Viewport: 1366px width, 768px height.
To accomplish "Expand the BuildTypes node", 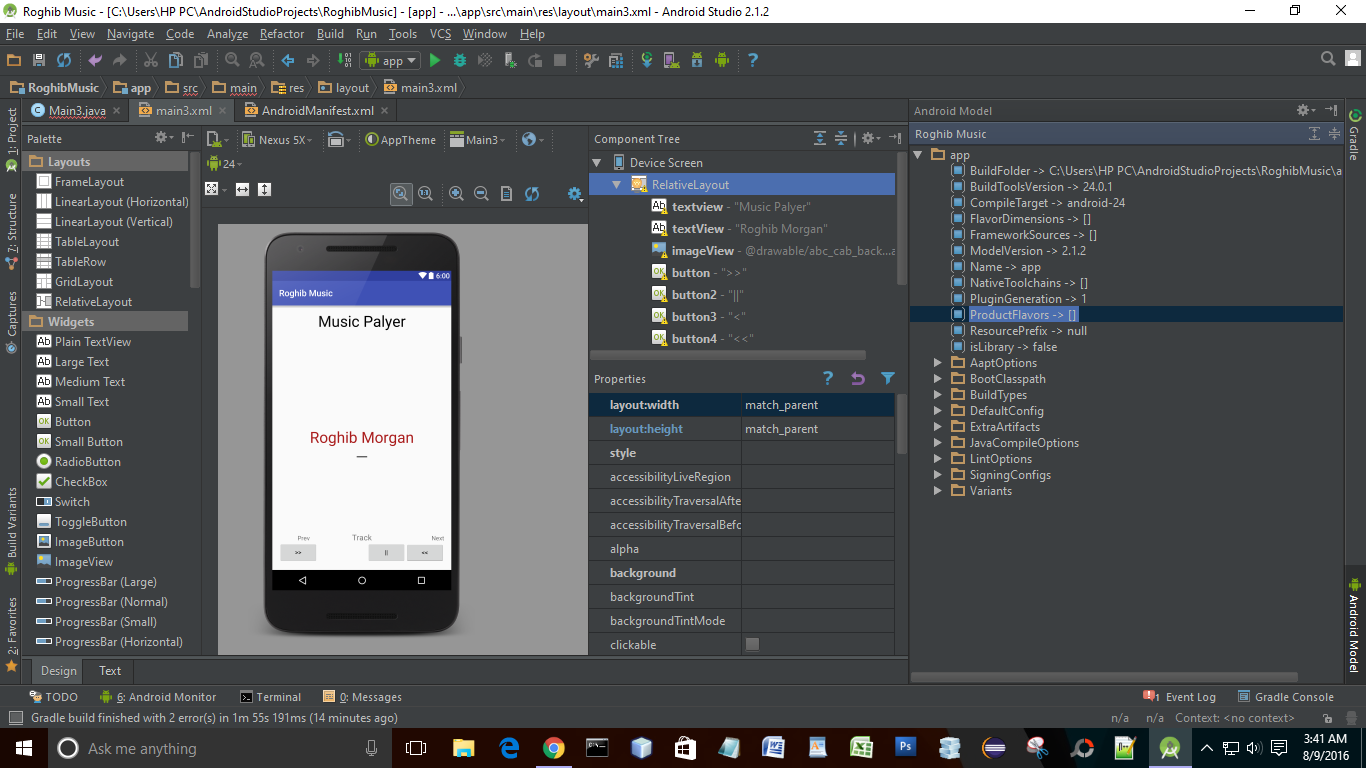I will coord(938,395).
